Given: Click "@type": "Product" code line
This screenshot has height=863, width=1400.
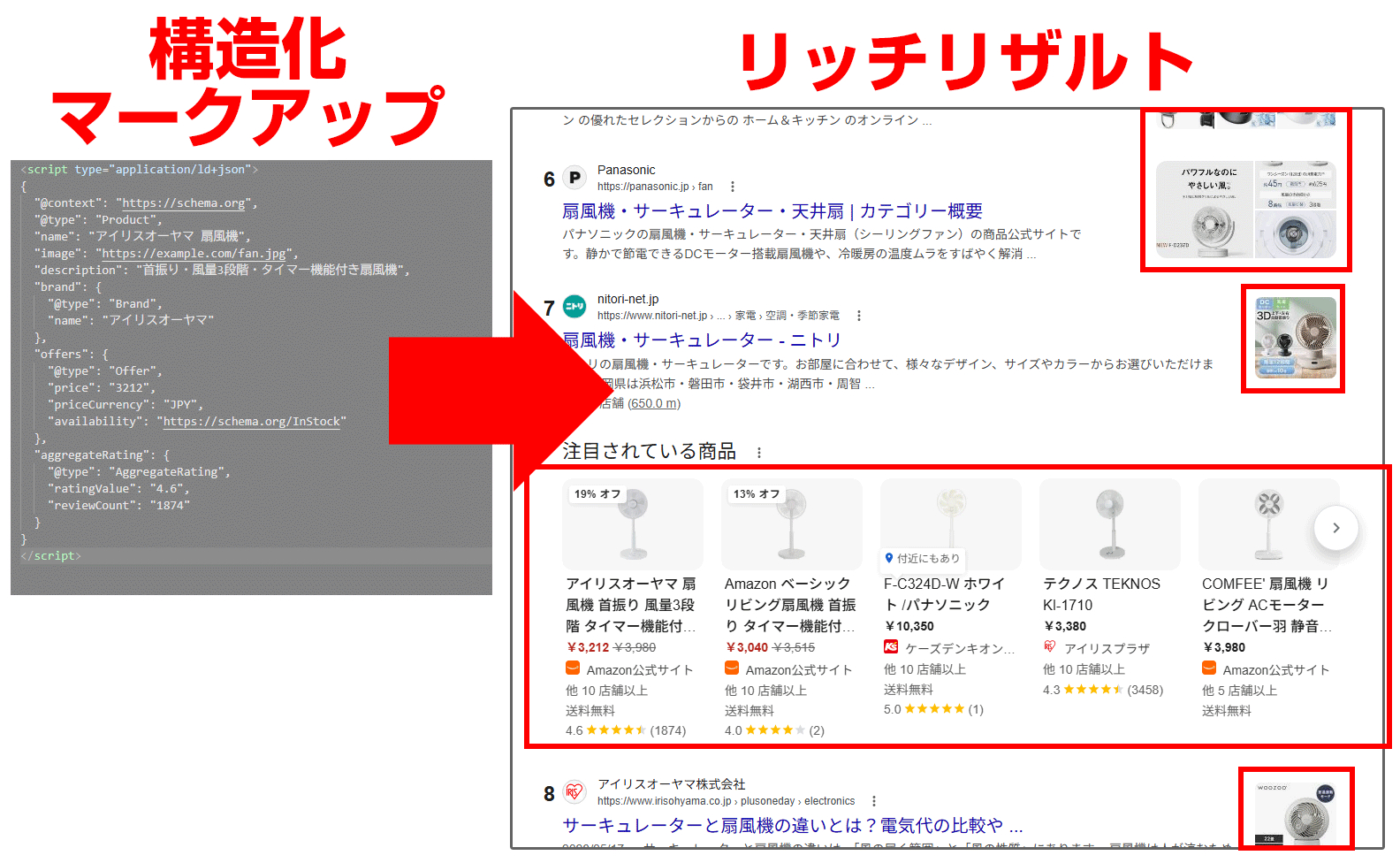Looking at the screenshot, I should (98, 220).
